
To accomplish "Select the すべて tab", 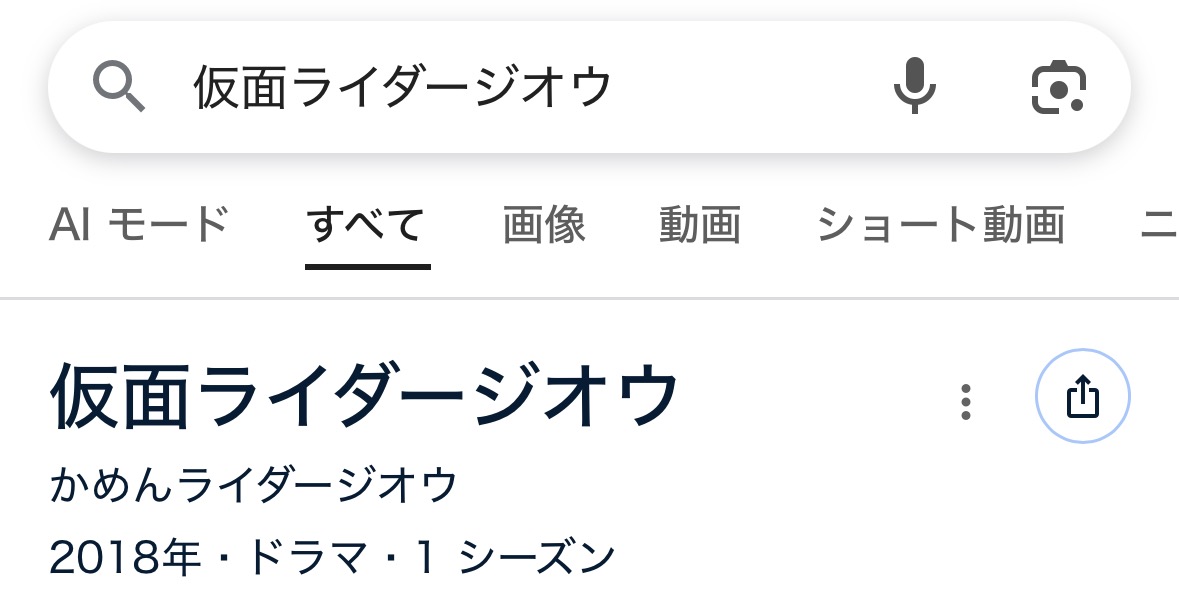I will tap(367, 225).
